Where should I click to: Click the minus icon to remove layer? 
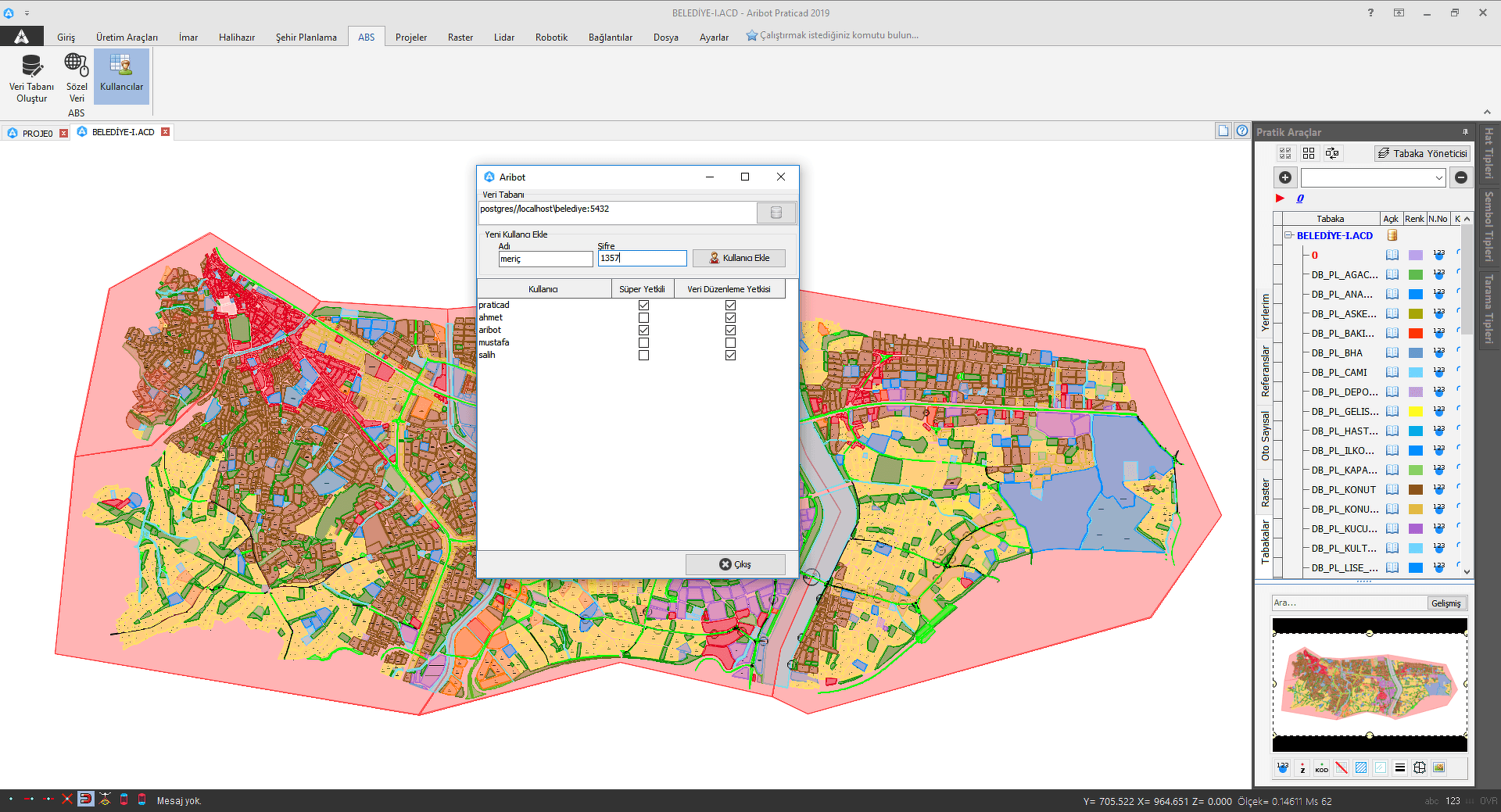point(1460,177)
